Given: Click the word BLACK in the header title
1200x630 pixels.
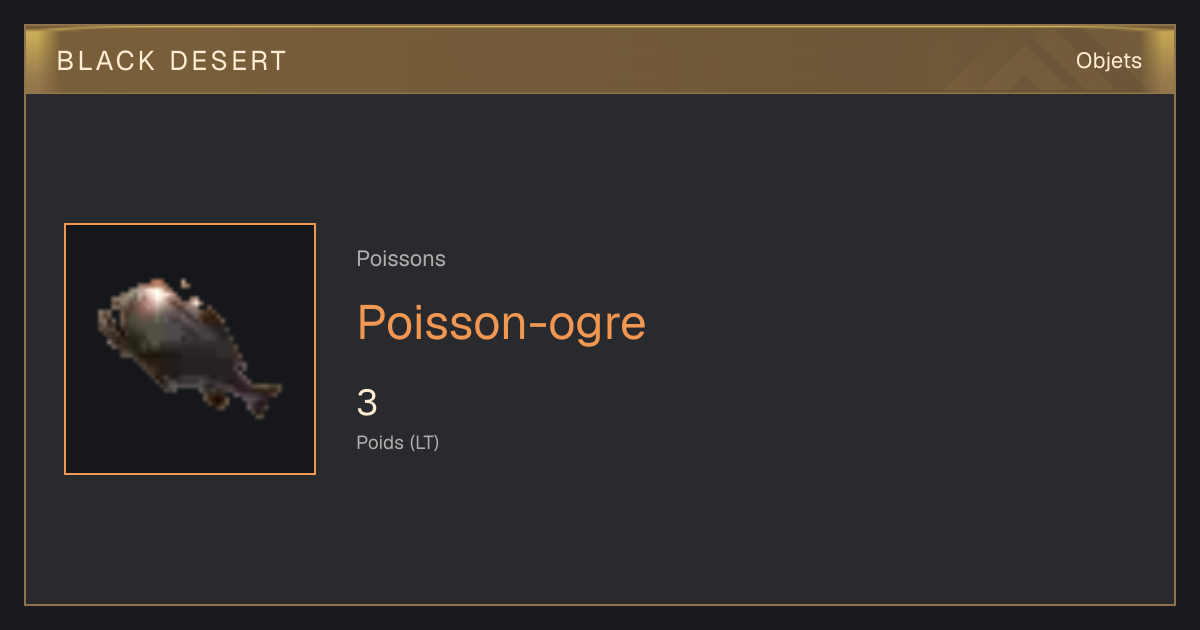Looking at the screenshot, I should 100,61.
